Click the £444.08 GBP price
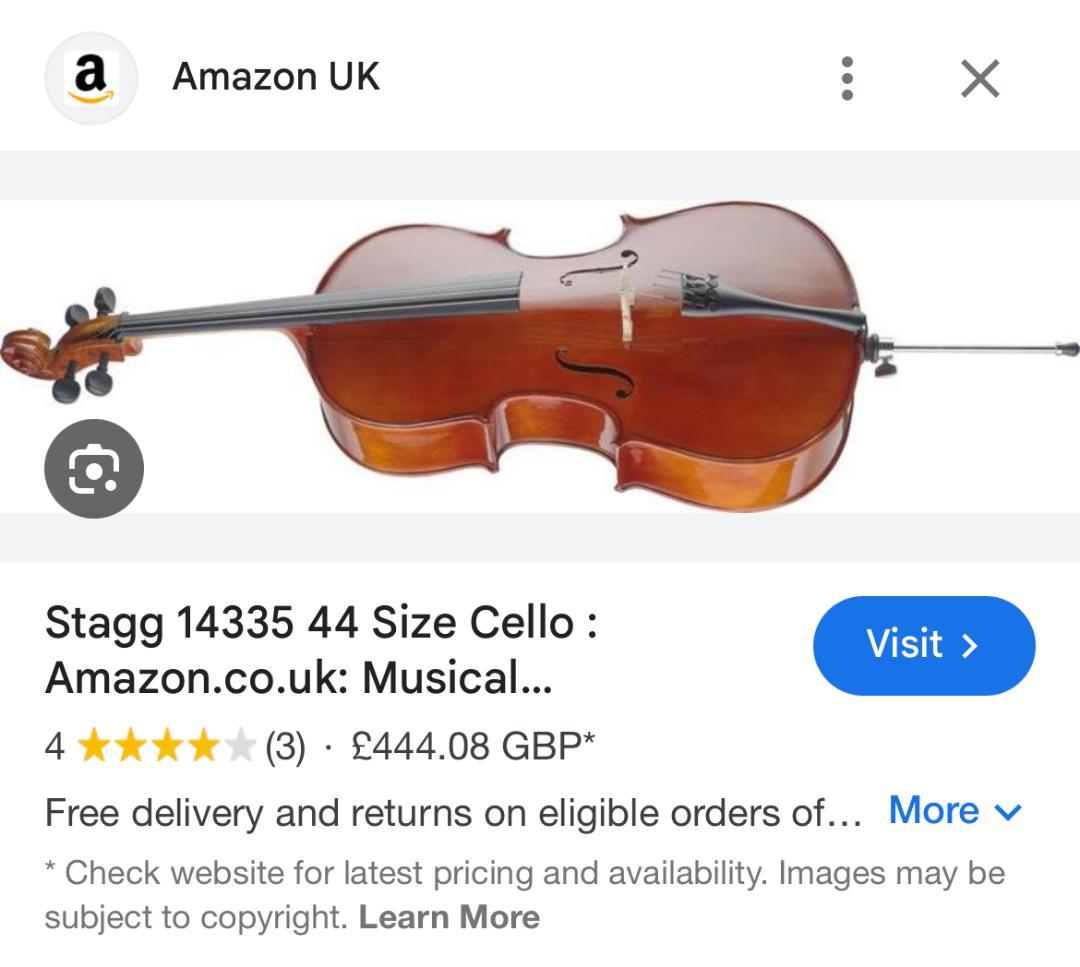Screen dimensions: 1080x967 click(x=473, y=746)
